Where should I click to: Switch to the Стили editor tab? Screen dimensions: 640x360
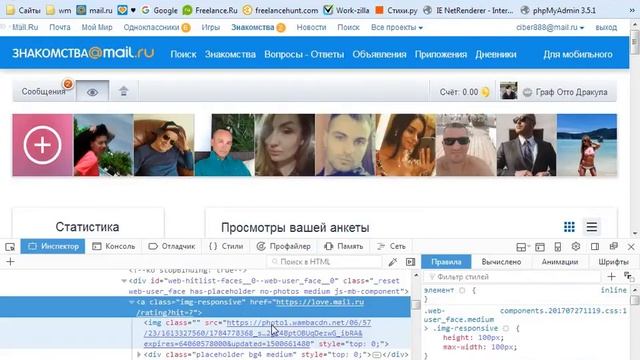click(x=226, y=247)
